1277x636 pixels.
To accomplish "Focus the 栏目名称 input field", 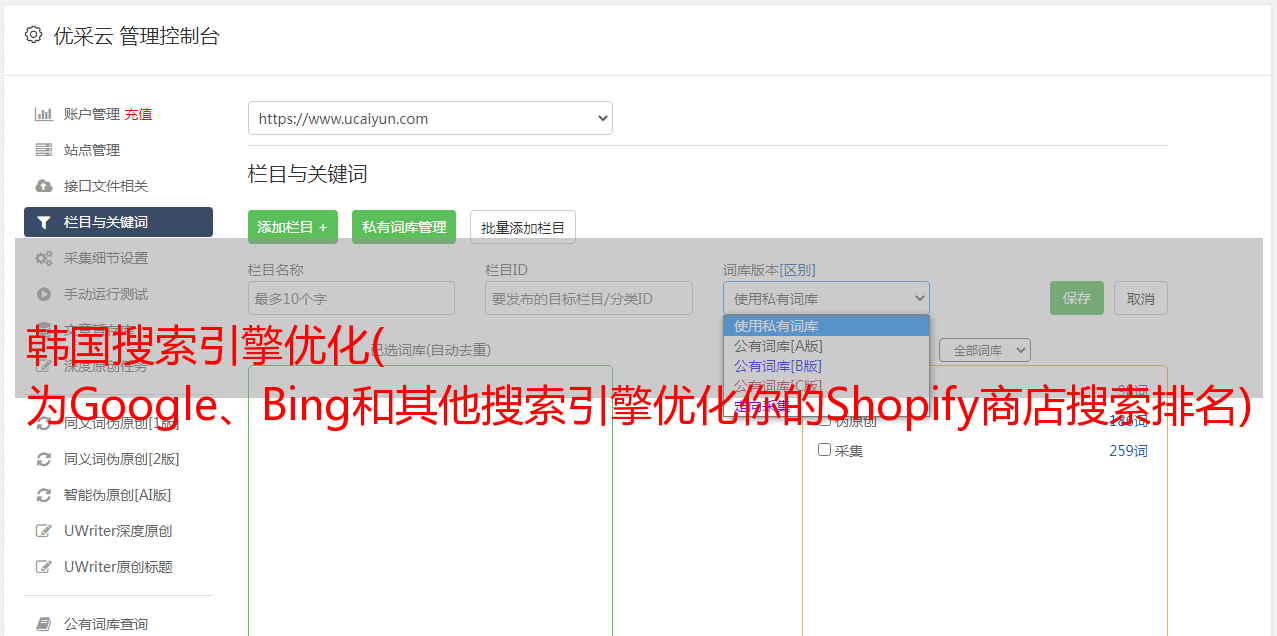I will [351, 298].
